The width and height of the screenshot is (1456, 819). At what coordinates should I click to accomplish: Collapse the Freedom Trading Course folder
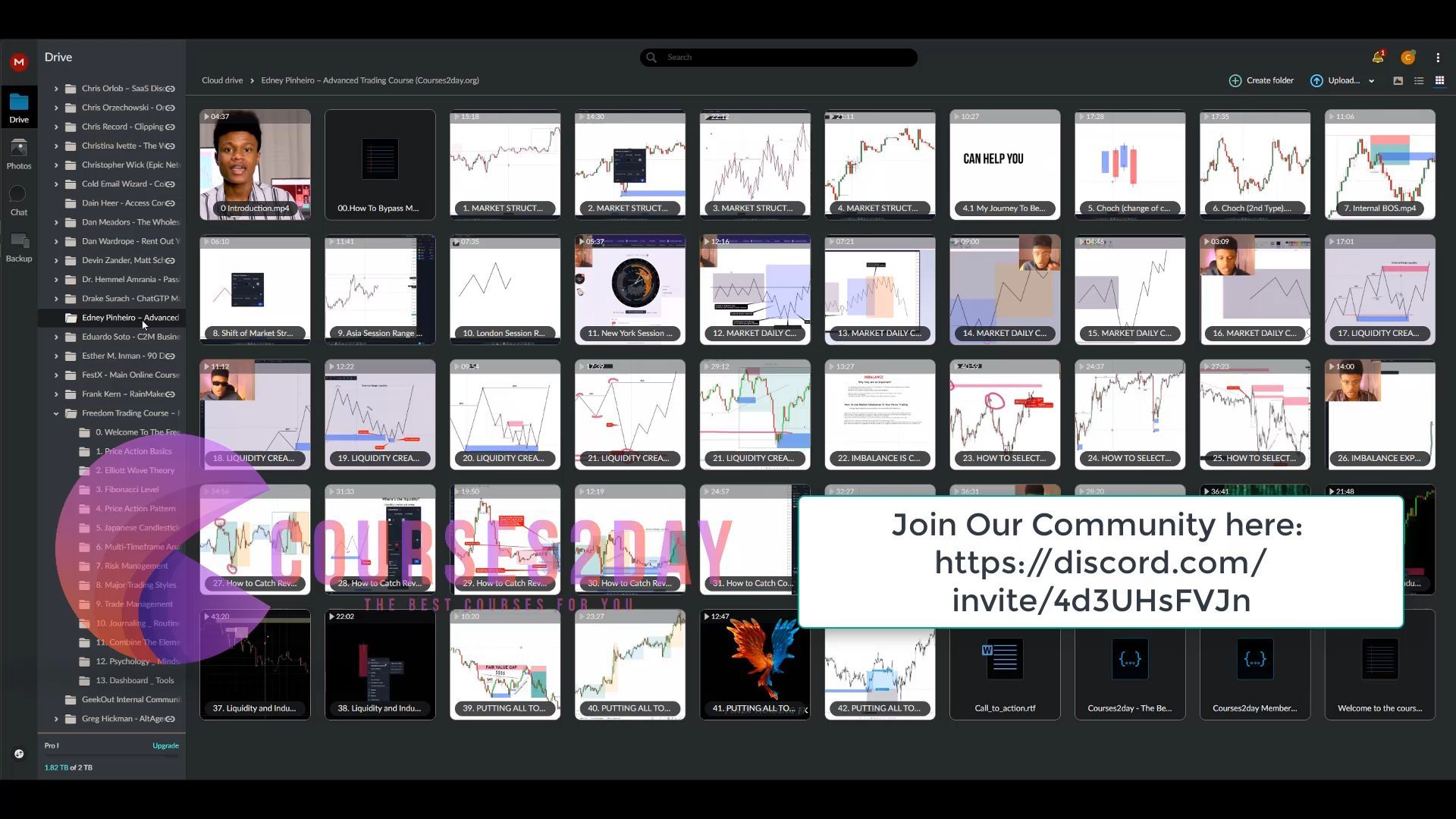[56, 413]
